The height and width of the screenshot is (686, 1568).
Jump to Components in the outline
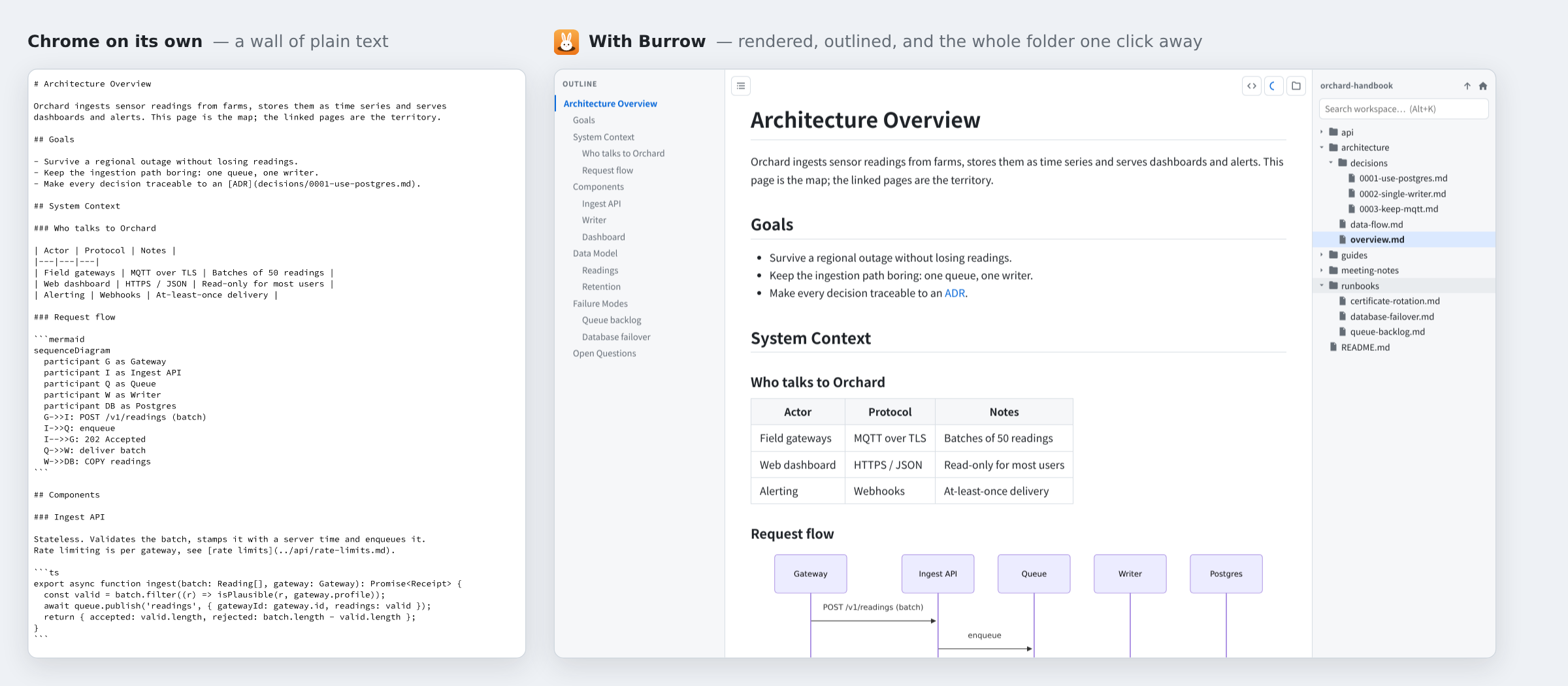click(x=598, y=187)
